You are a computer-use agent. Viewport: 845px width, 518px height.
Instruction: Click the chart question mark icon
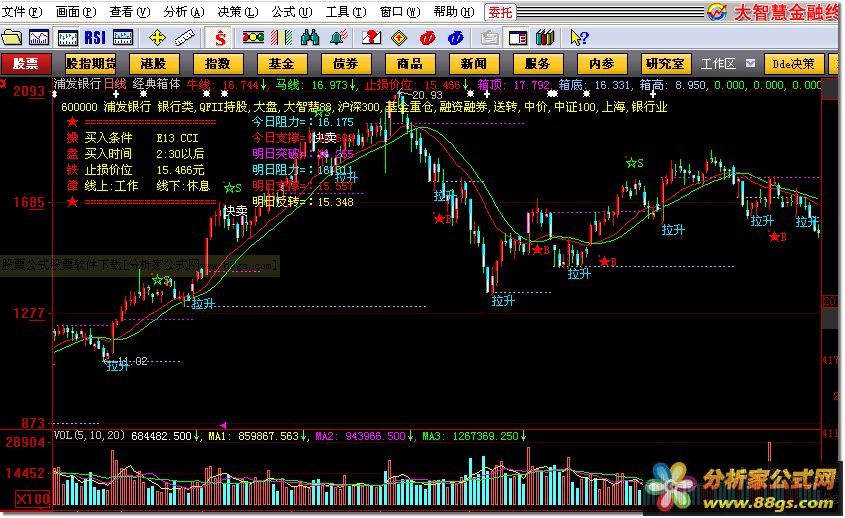[x=371, y=38]
